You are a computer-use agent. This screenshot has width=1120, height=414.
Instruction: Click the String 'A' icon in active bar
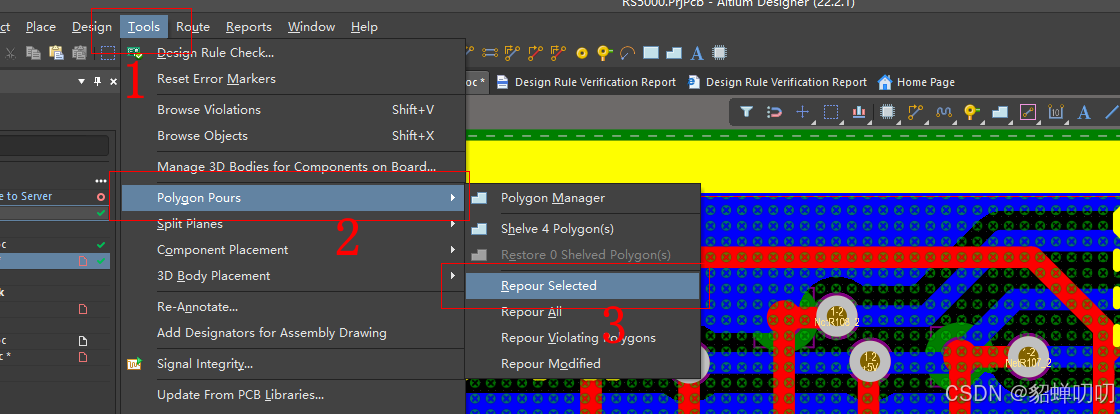click(1084, 111)
